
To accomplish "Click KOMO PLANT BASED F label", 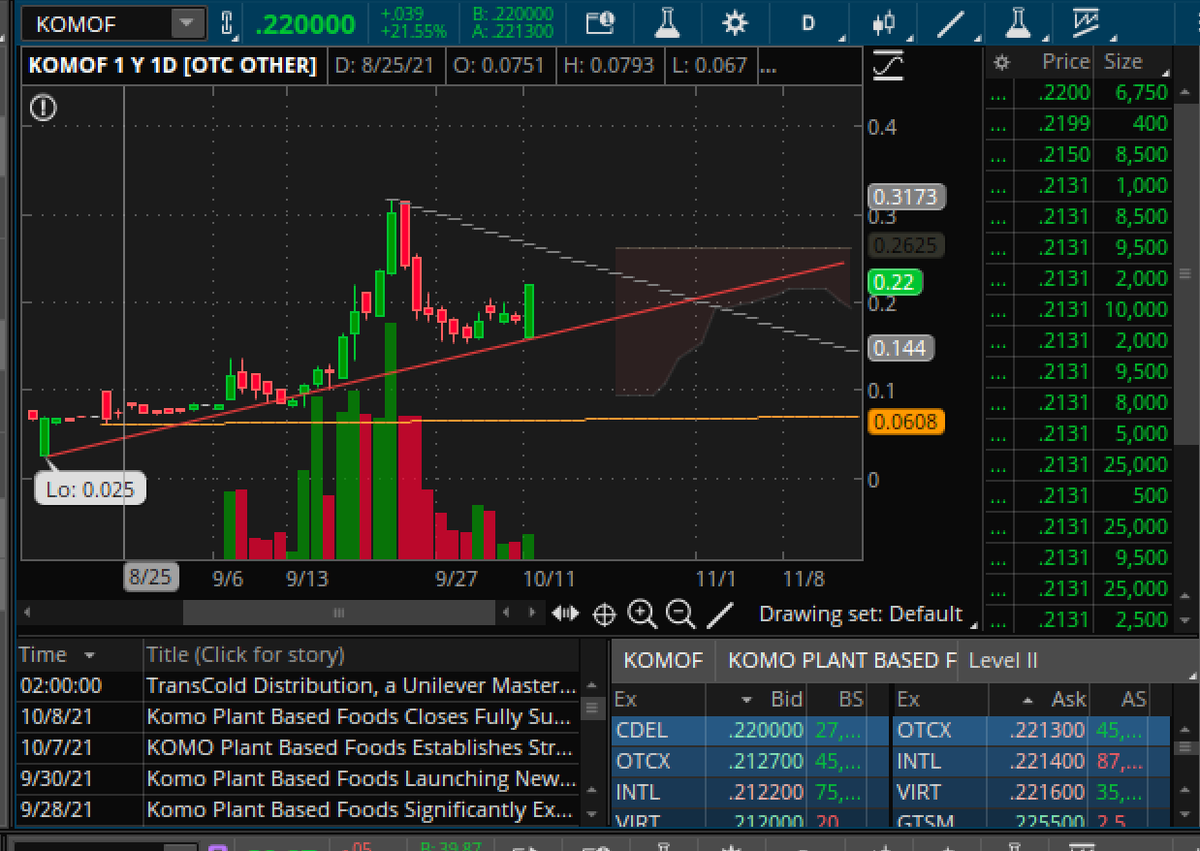I will click(x=842, y=660).
